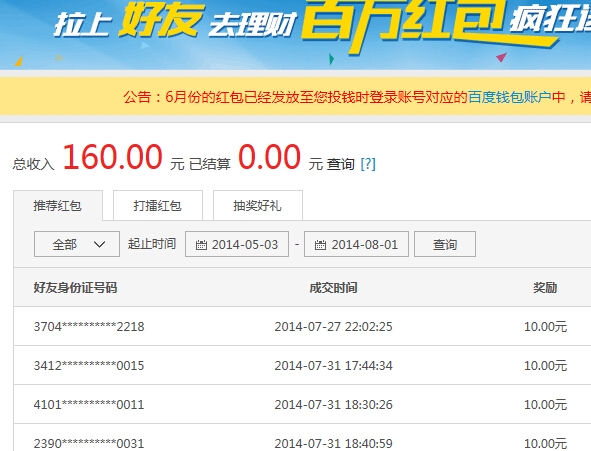Click the start date field 2014-05-03
The image size is (591, 451).
point(237,244)
